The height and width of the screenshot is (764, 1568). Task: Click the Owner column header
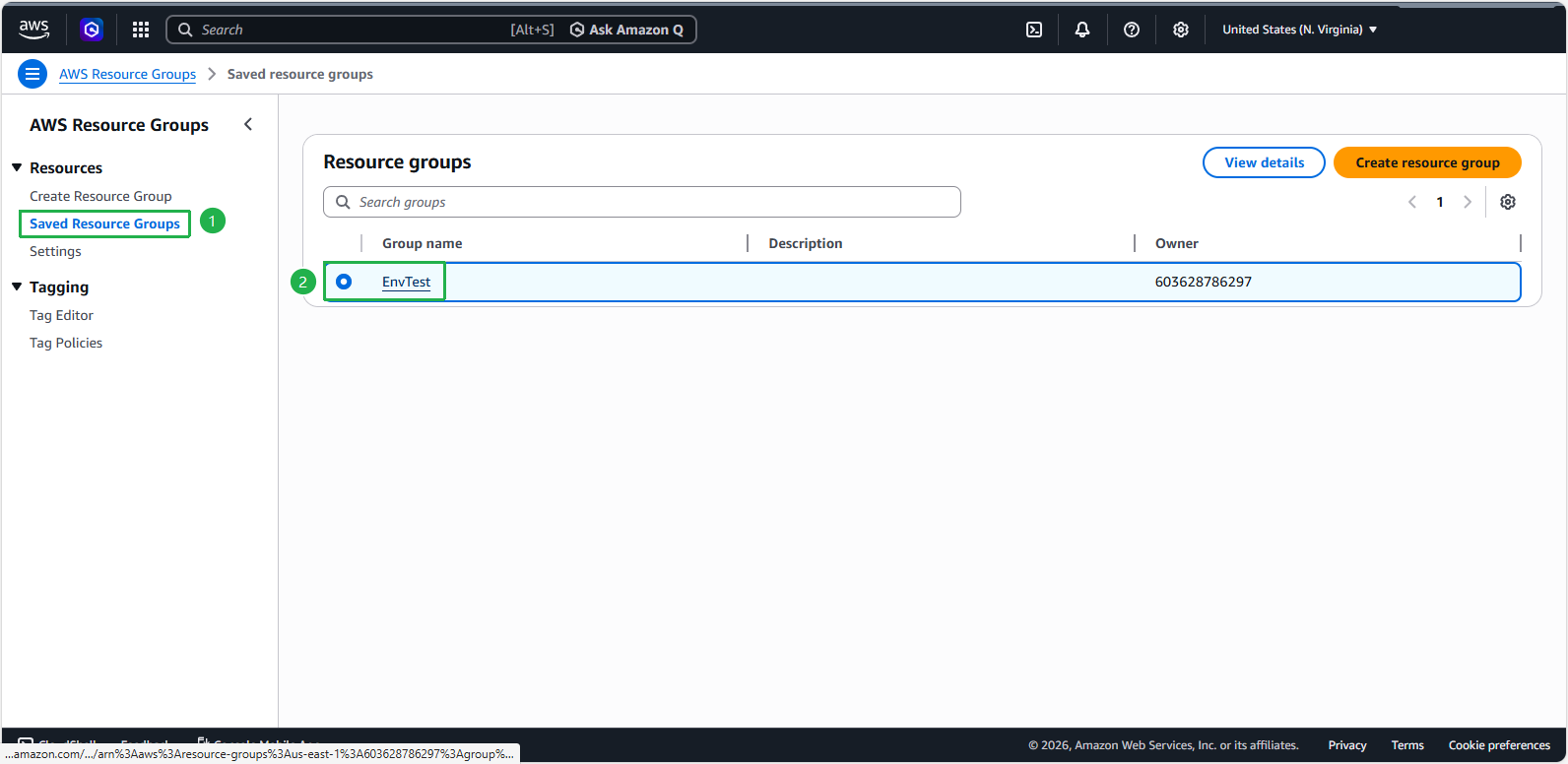pyautogui.click(x=1177, y=243)
